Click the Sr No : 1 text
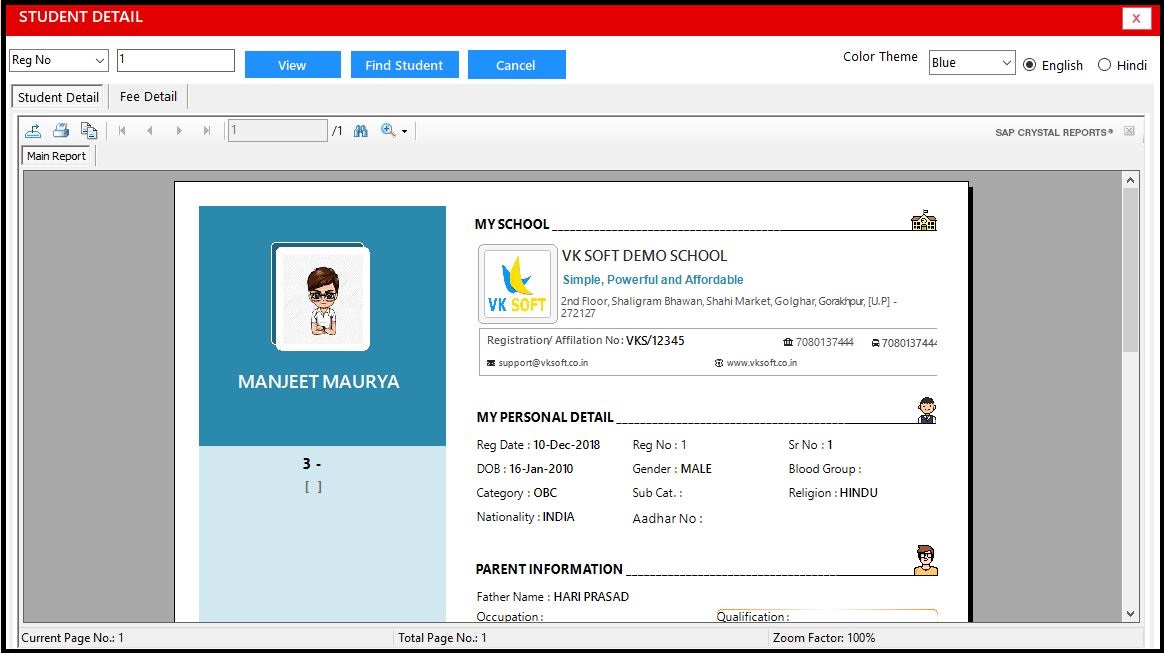The height and width of the screenshot is (653, 1164). point(810,444)
